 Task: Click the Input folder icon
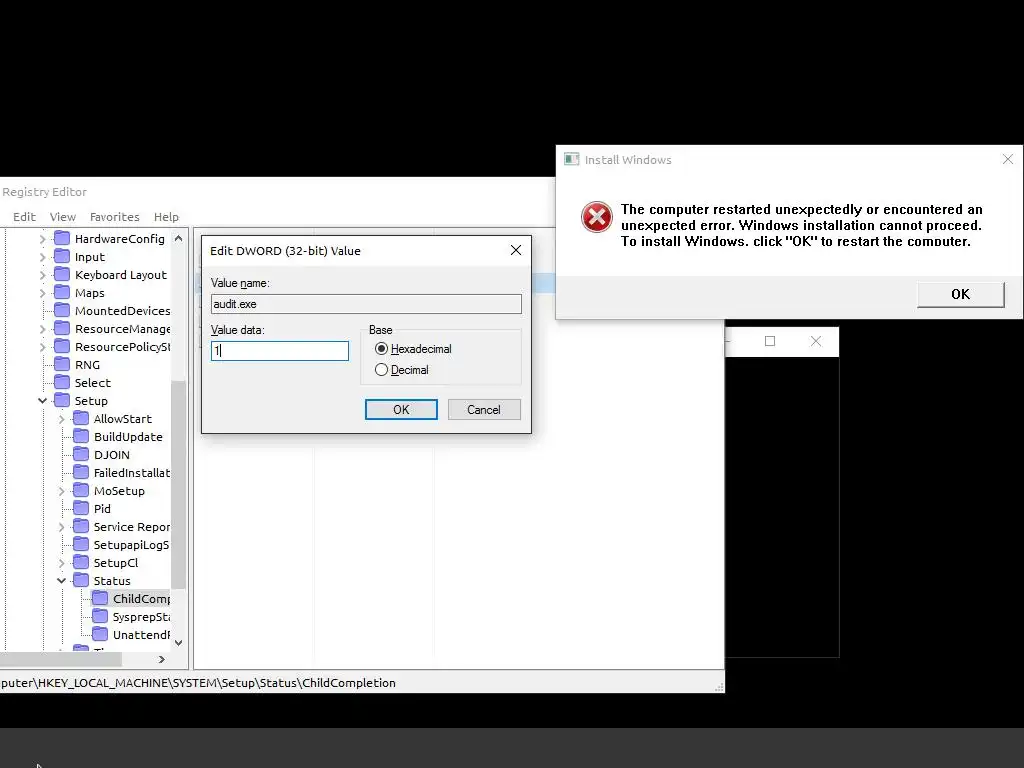click(x=61, y=257)
